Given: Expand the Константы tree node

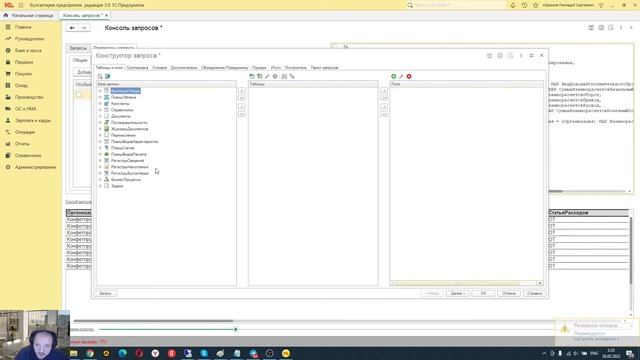Looking at the screenshot, I should 100,104.
